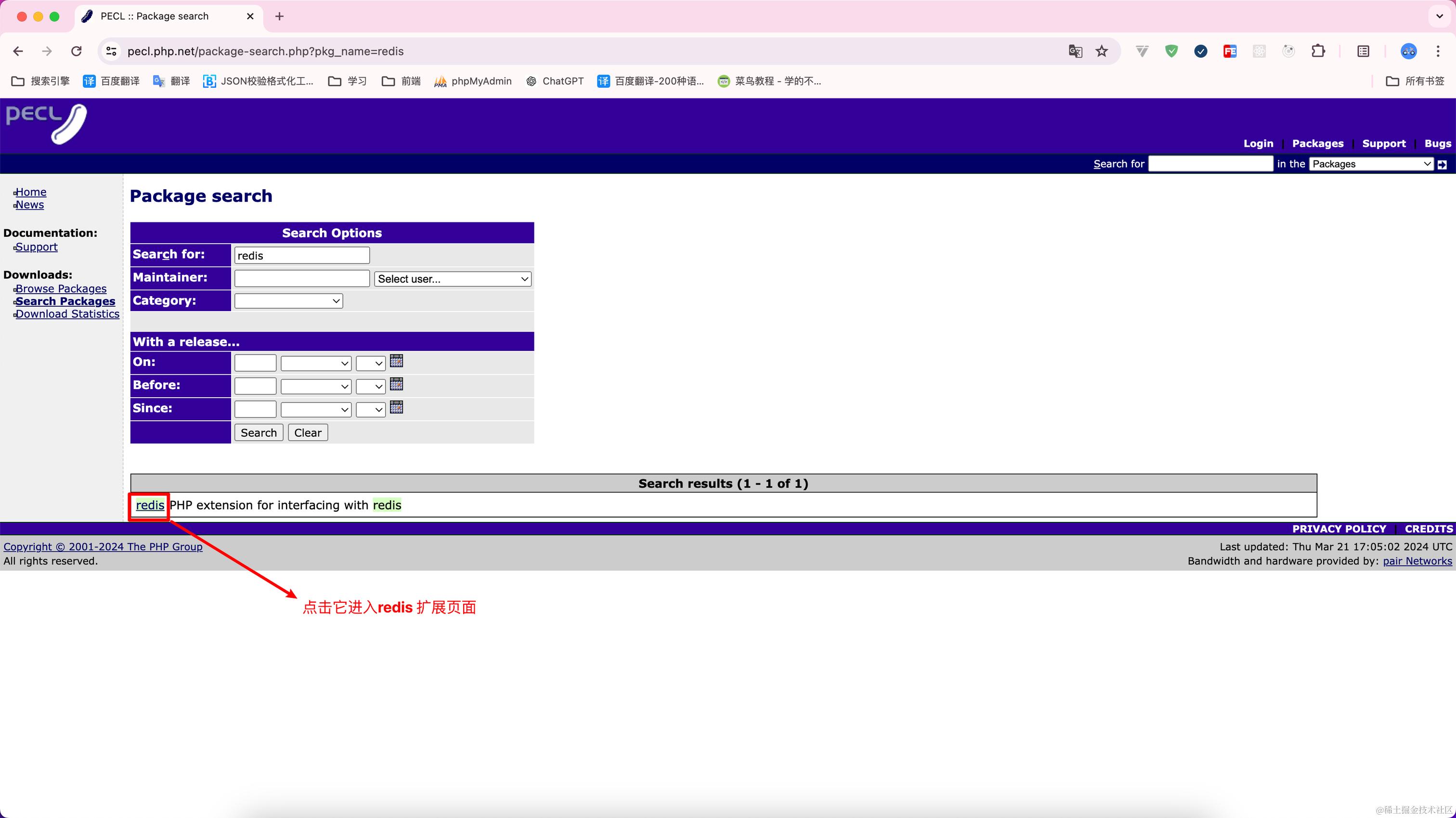Open the Category dropdown
The height and width of the screenshot is (818, 1456).
click(x=288, y=301)
